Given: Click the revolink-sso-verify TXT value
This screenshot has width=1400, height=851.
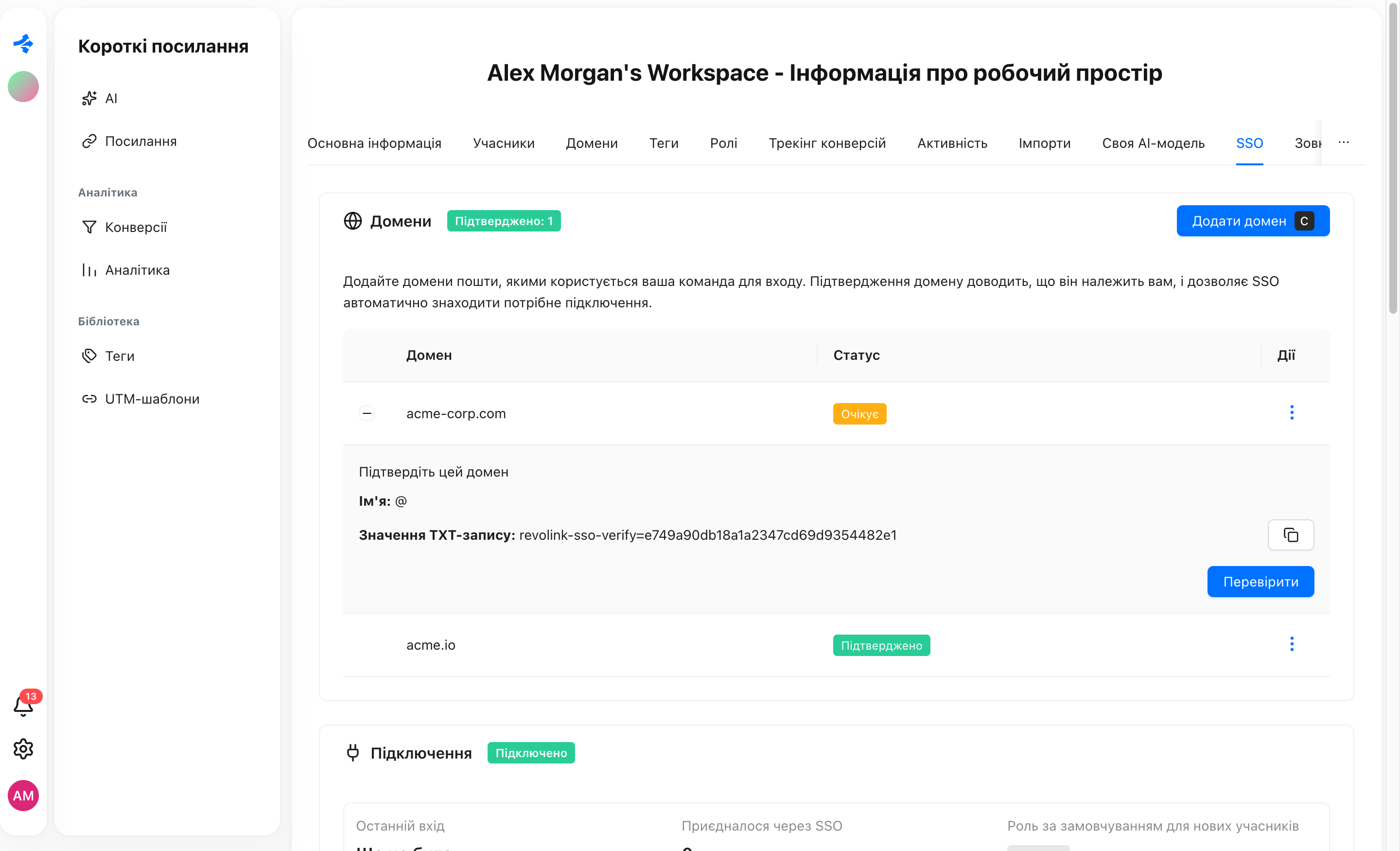Looking at the screenshot, I should click(708, 535).
